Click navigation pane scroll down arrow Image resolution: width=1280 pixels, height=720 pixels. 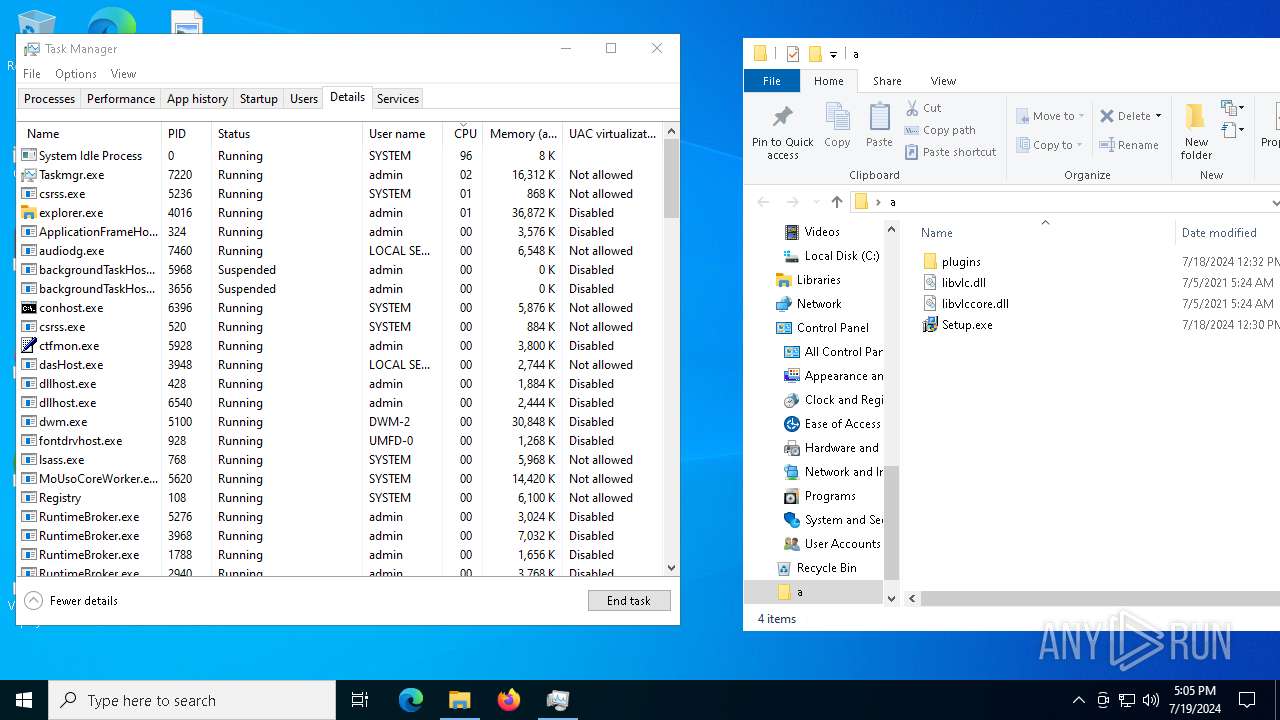891,599
